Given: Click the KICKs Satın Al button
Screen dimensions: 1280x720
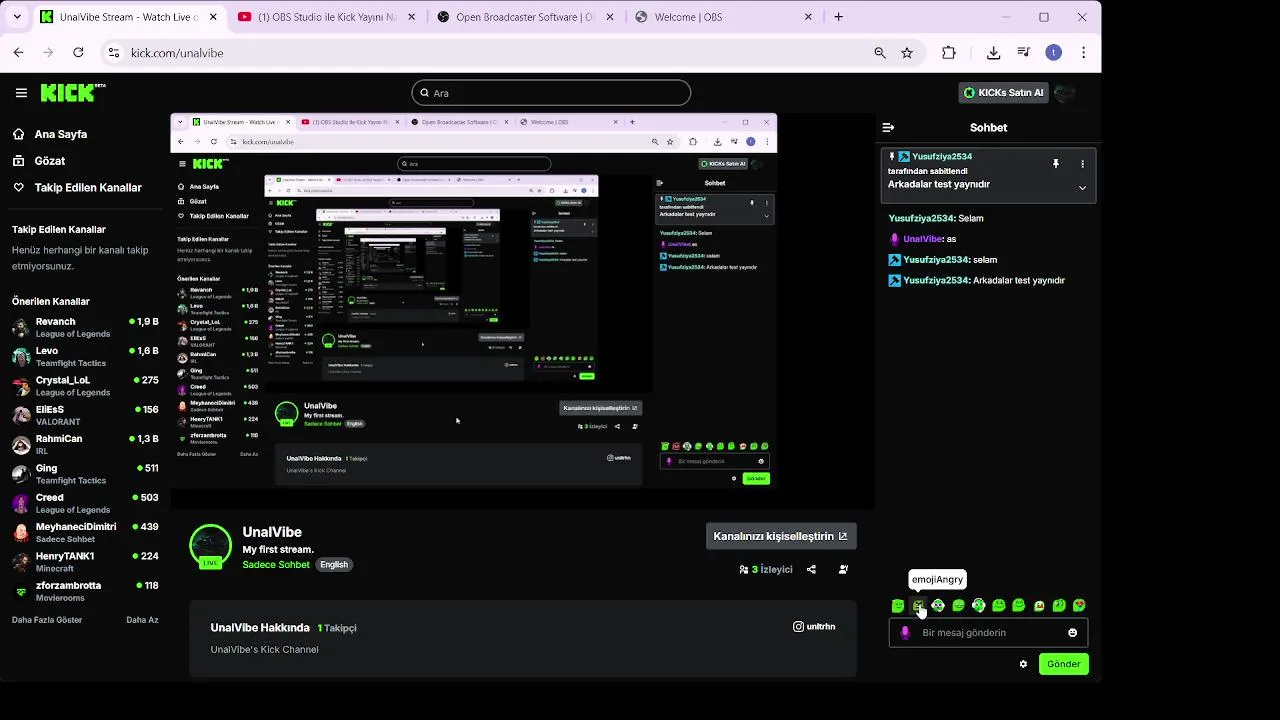Looking at the screenshot, I should [x=1003, y=93].
